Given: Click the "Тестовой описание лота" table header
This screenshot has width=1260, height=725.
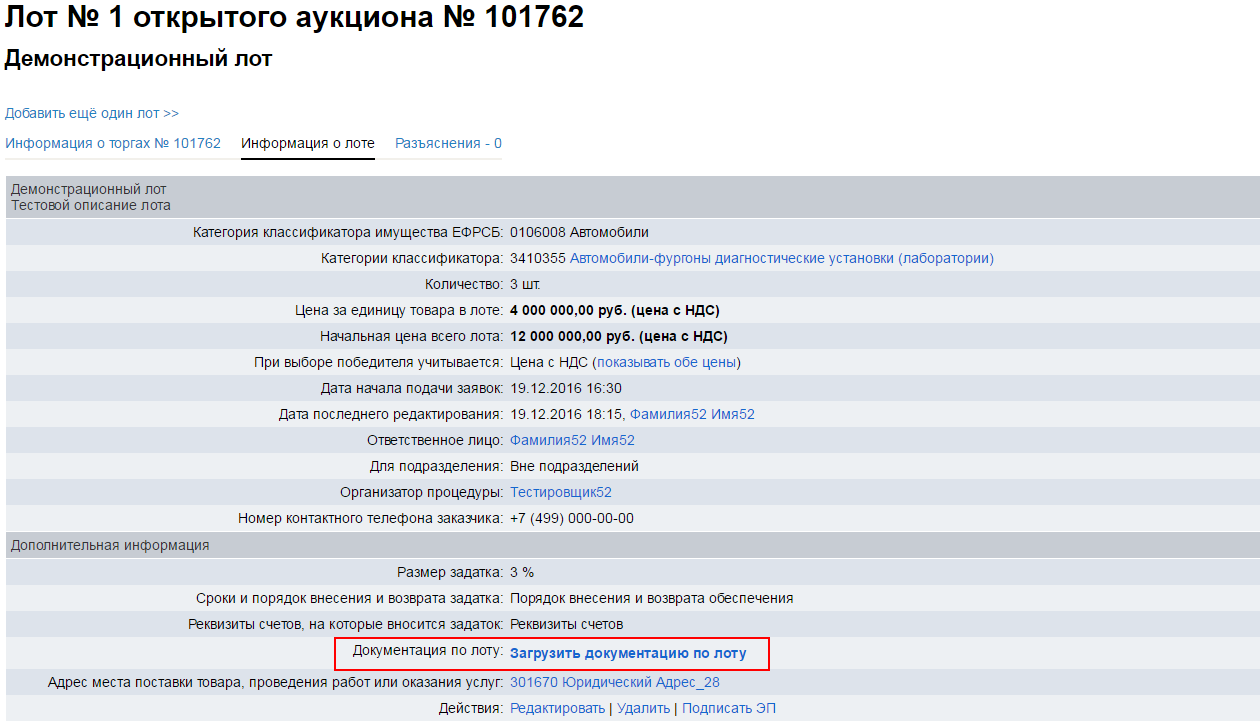Looking at the screenshot, I should click(91, 205).
